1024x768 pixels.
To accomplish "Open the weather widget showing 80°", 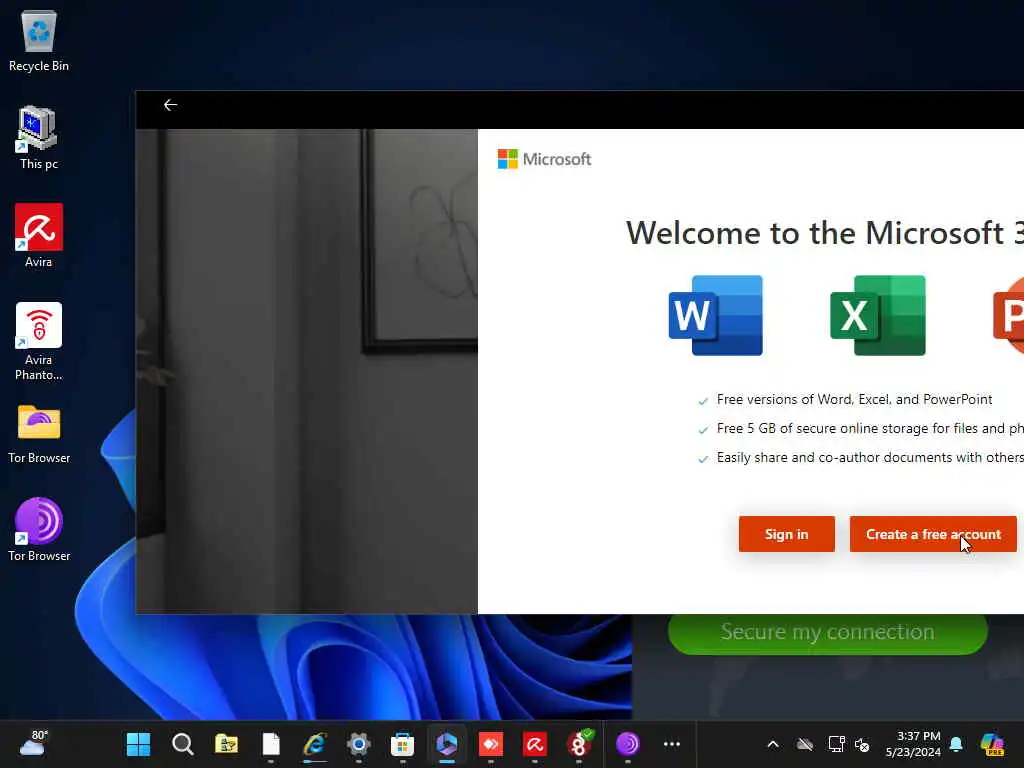I will pos(34,744).
